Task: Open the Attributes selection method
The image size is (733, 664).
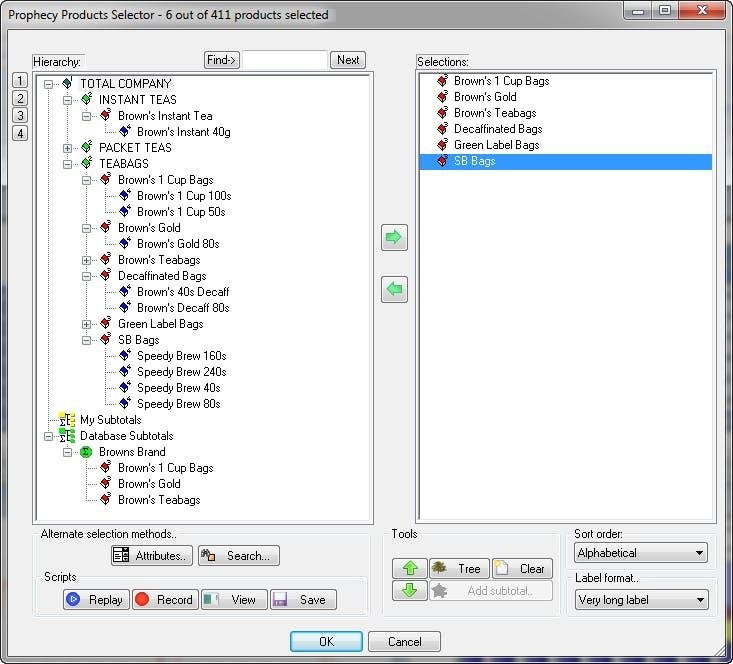Action: click(x=149, y=556)
